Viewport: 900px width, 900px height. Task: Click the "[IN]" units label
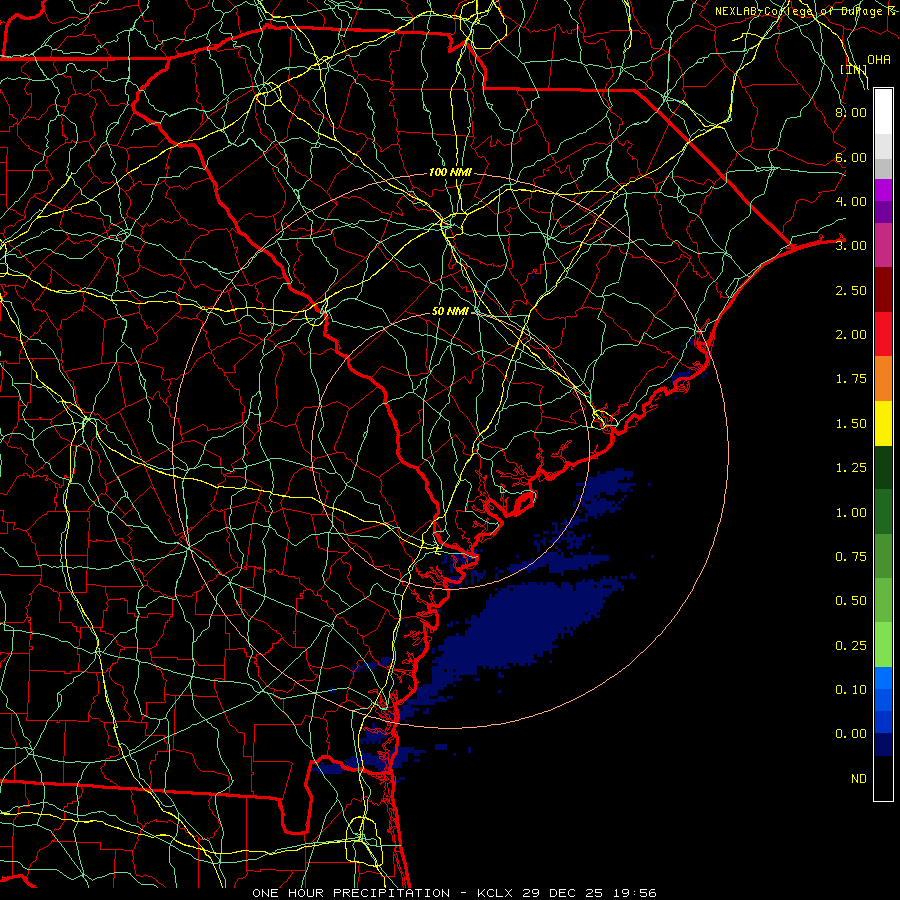854,69
